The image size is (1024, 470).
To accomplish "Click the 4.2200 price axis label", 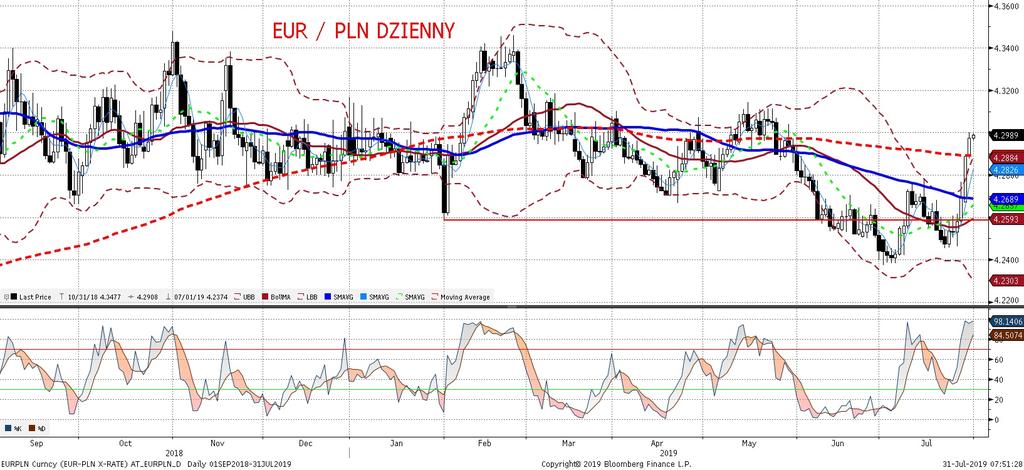I will 1006,302.
